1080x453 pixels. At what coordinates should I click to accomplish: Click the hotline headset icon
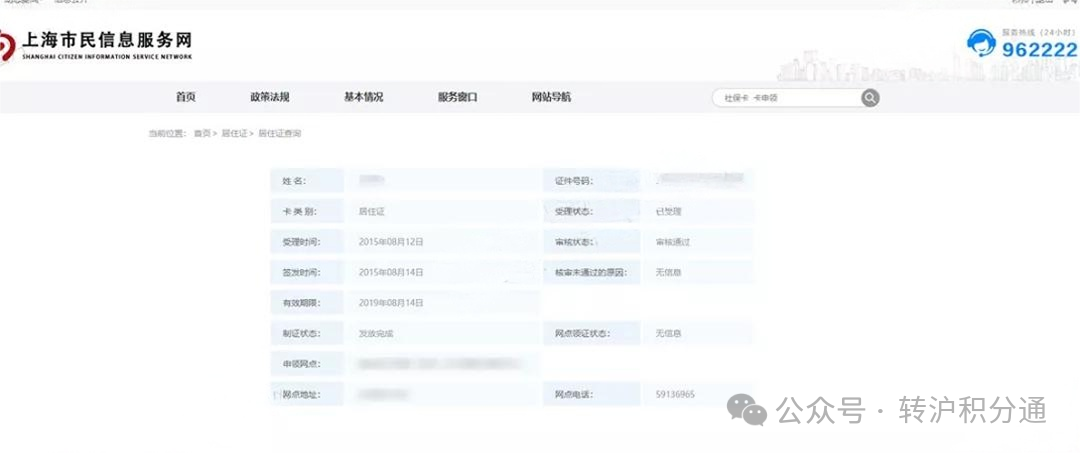coord(981,43)
